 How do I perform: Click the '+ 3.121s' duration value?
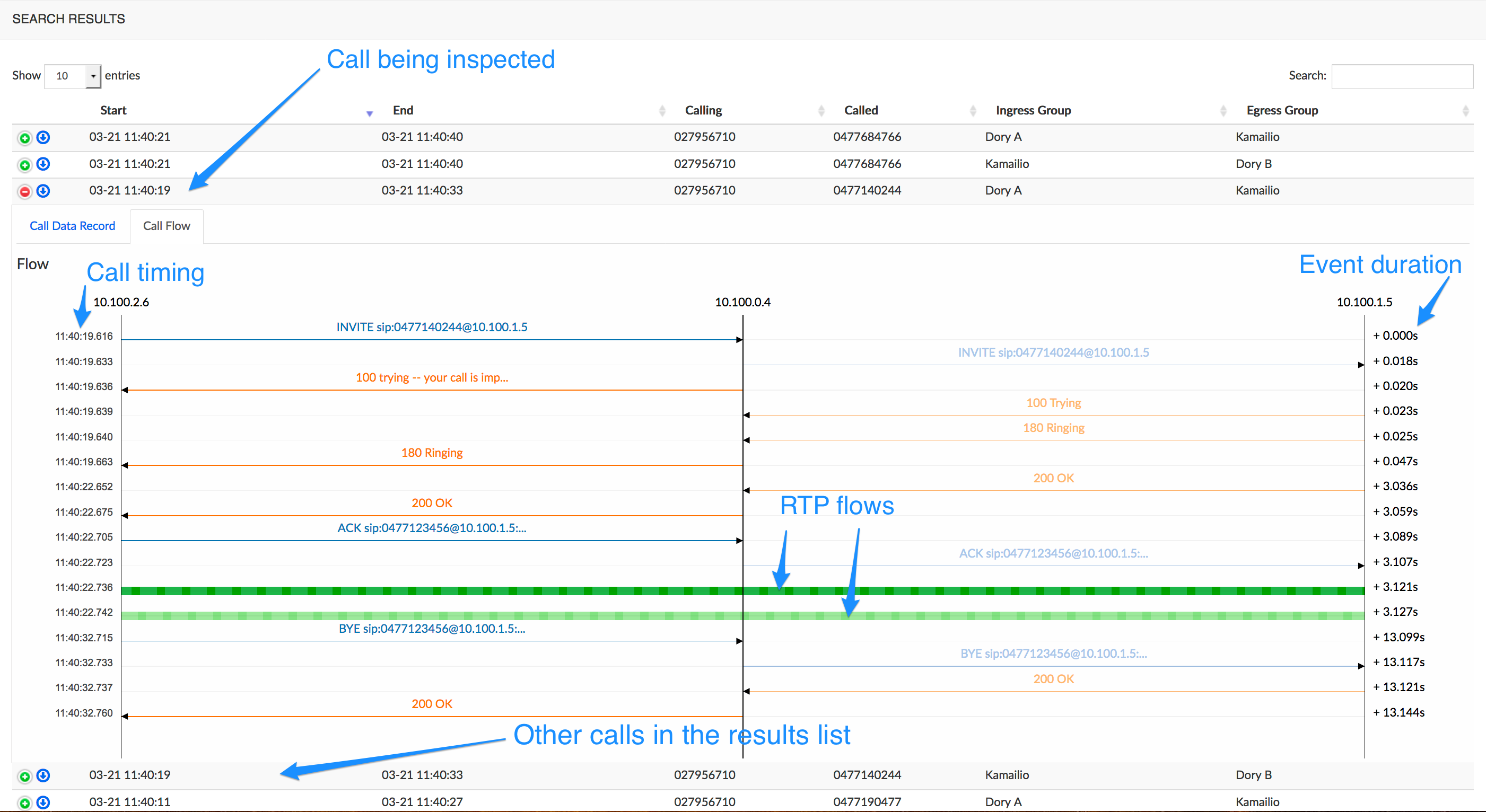[x=1395, y=587]
